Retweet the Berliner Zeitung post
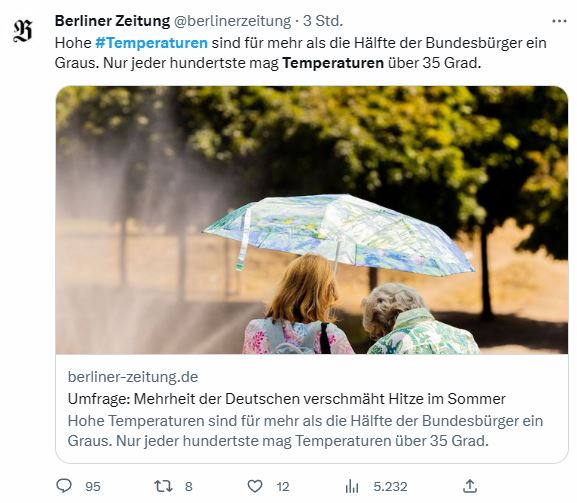This screenshot has width=577, height=503. point(163,486)
